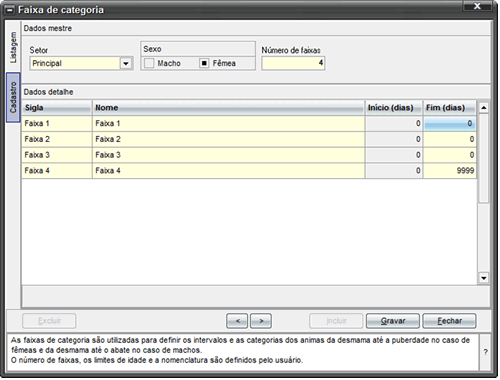Image resolution: width=500 pixels, height=380 pixels.
Task: Click the Fim cell showing 9999
Action: (x=450, y=171)
